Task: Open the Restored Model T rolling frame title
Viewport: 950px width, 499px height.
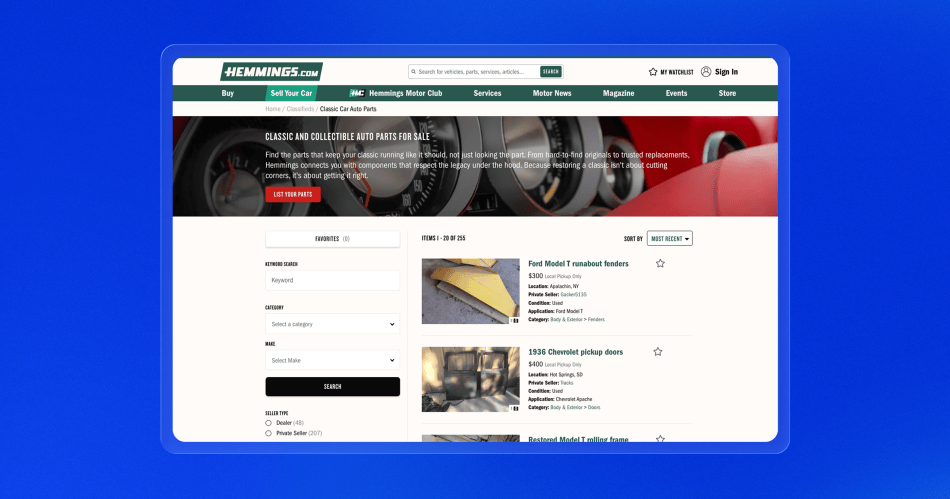Action: click(x=578, y=439)
